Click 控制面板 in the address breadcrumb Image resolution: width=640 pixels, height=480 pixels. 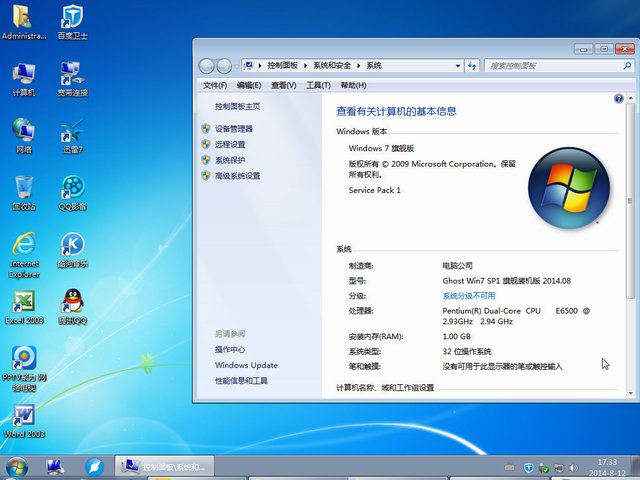[282, 66]
